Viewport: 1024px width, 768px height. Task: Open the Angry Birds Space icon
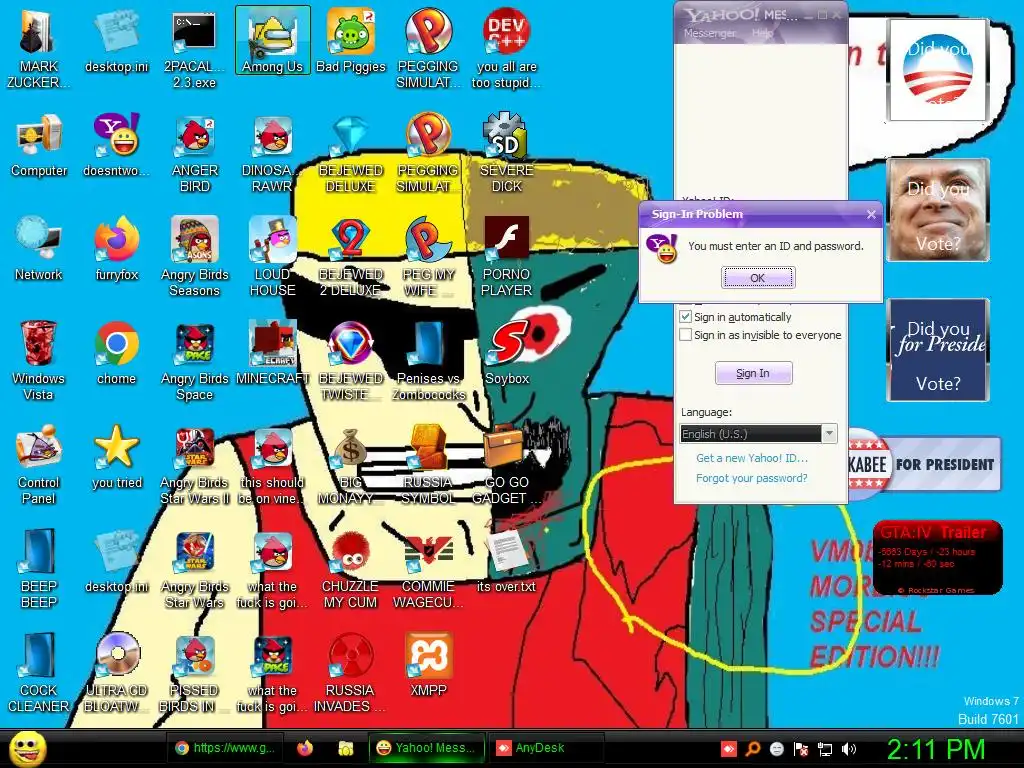[x=195, y=360]
